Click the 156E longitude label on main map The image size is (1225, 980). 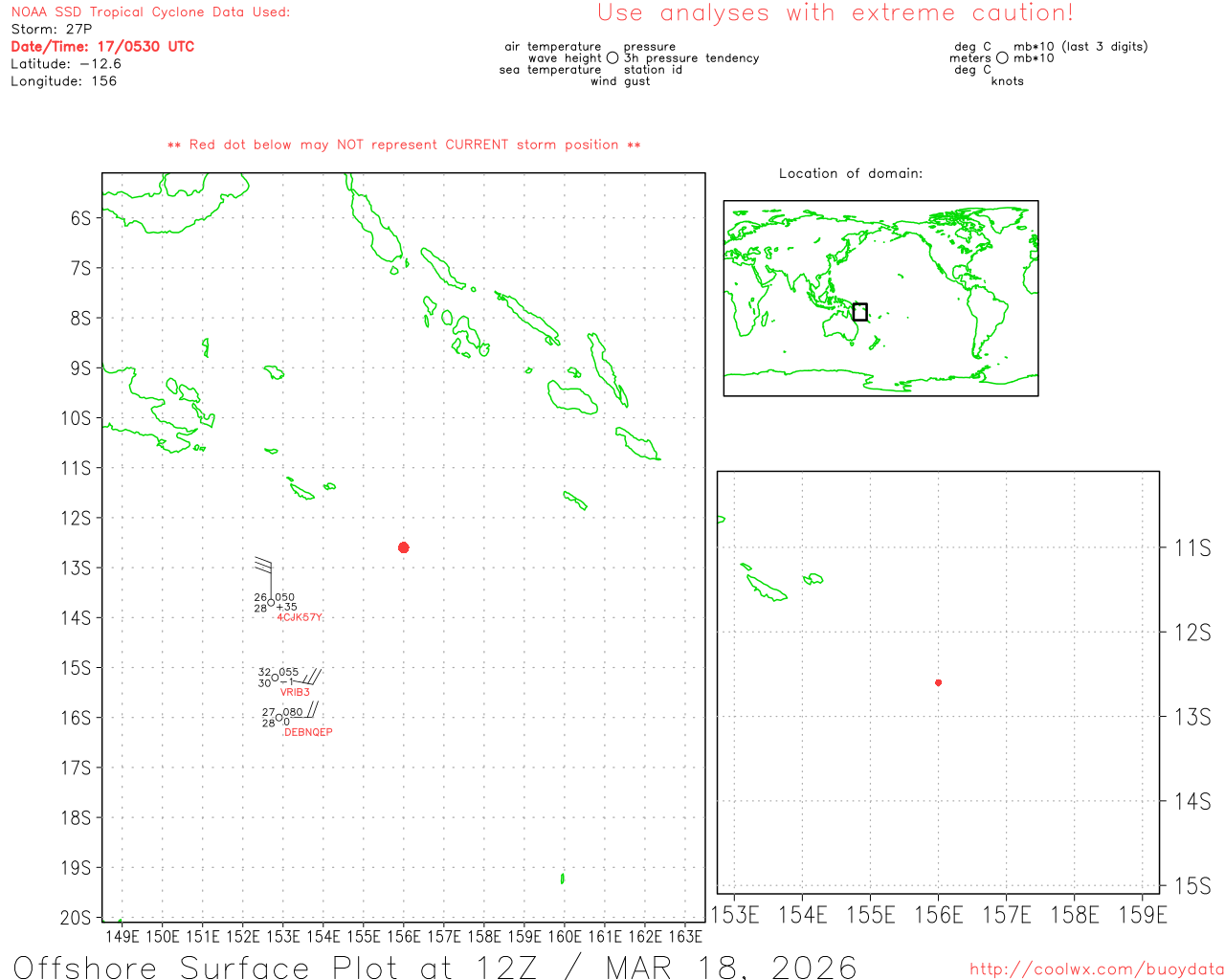click(403, 936)
